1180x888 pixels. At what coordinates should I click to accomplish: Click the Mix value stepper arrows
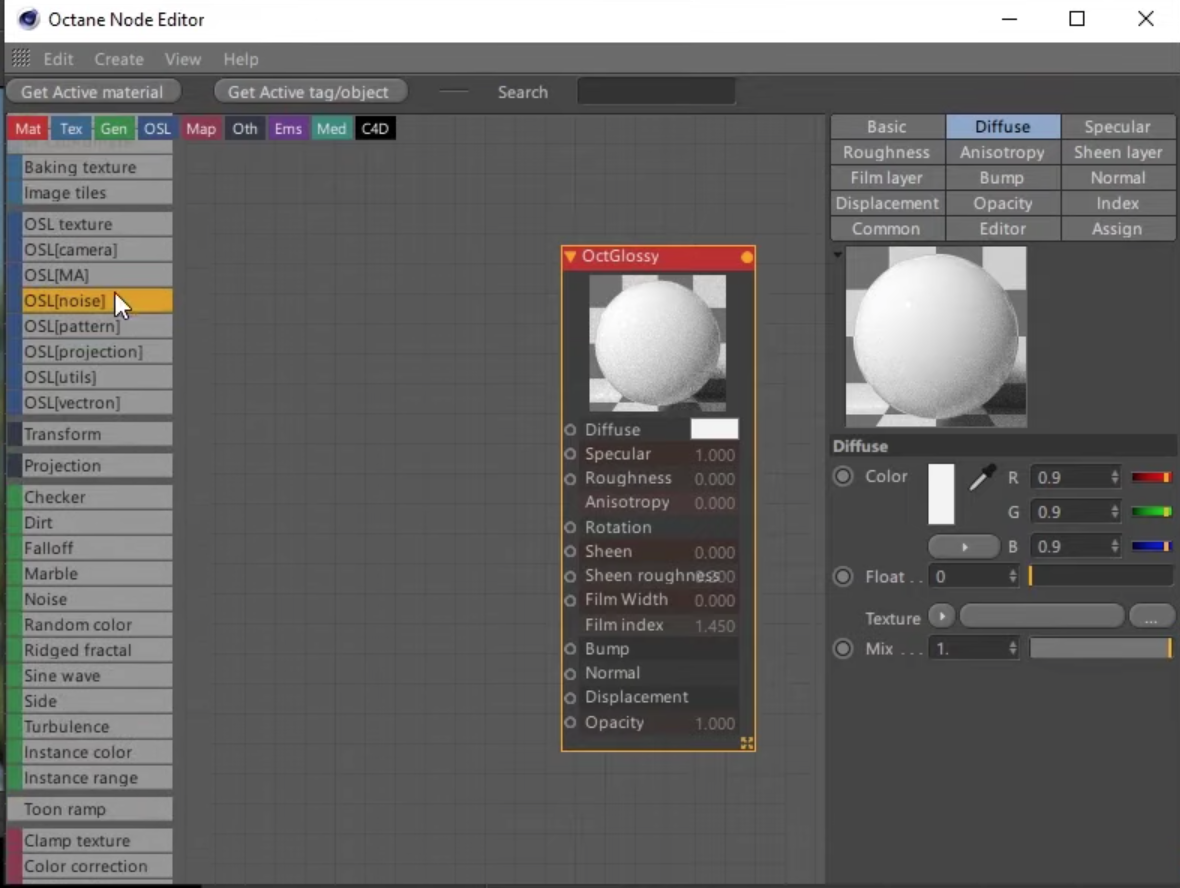[1013, 648]
